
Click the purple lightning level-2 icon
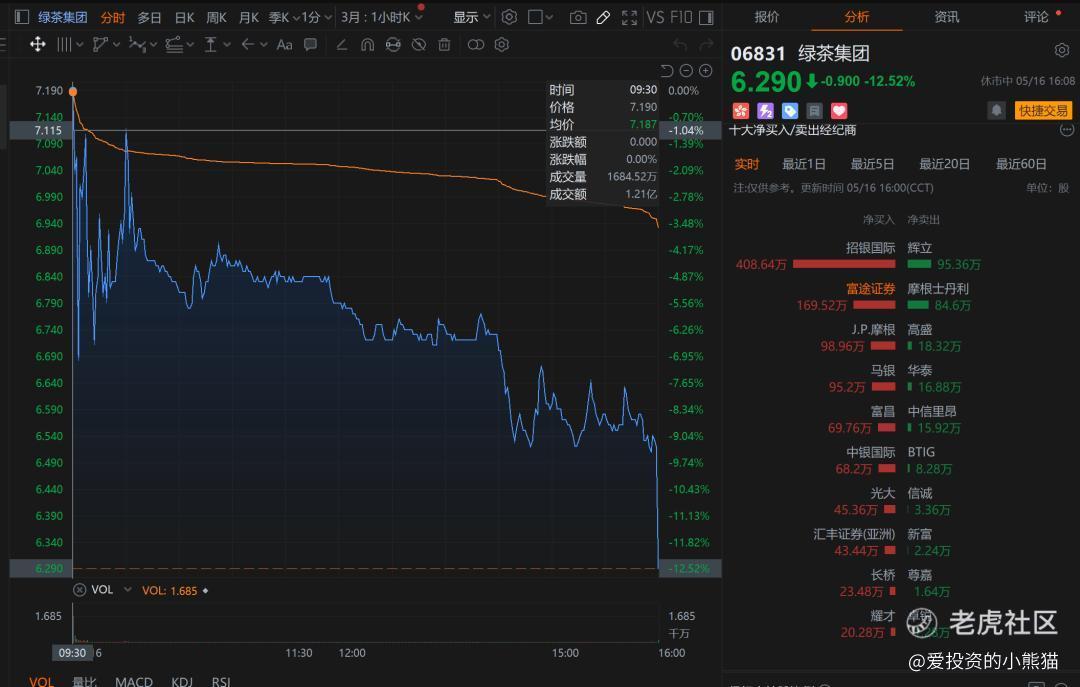[765, 110]
